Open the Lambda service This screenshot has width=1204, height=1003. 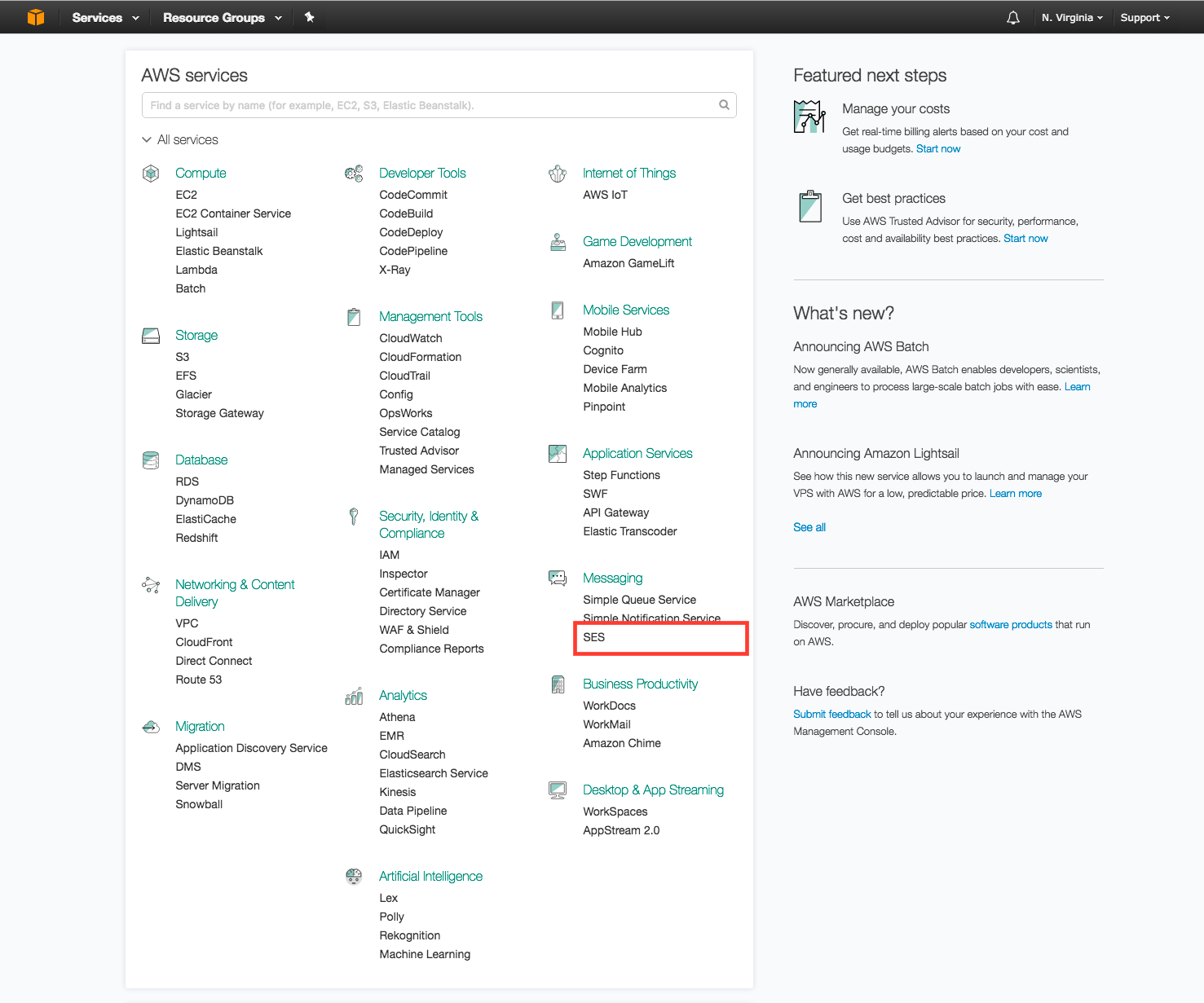point(196,270)
